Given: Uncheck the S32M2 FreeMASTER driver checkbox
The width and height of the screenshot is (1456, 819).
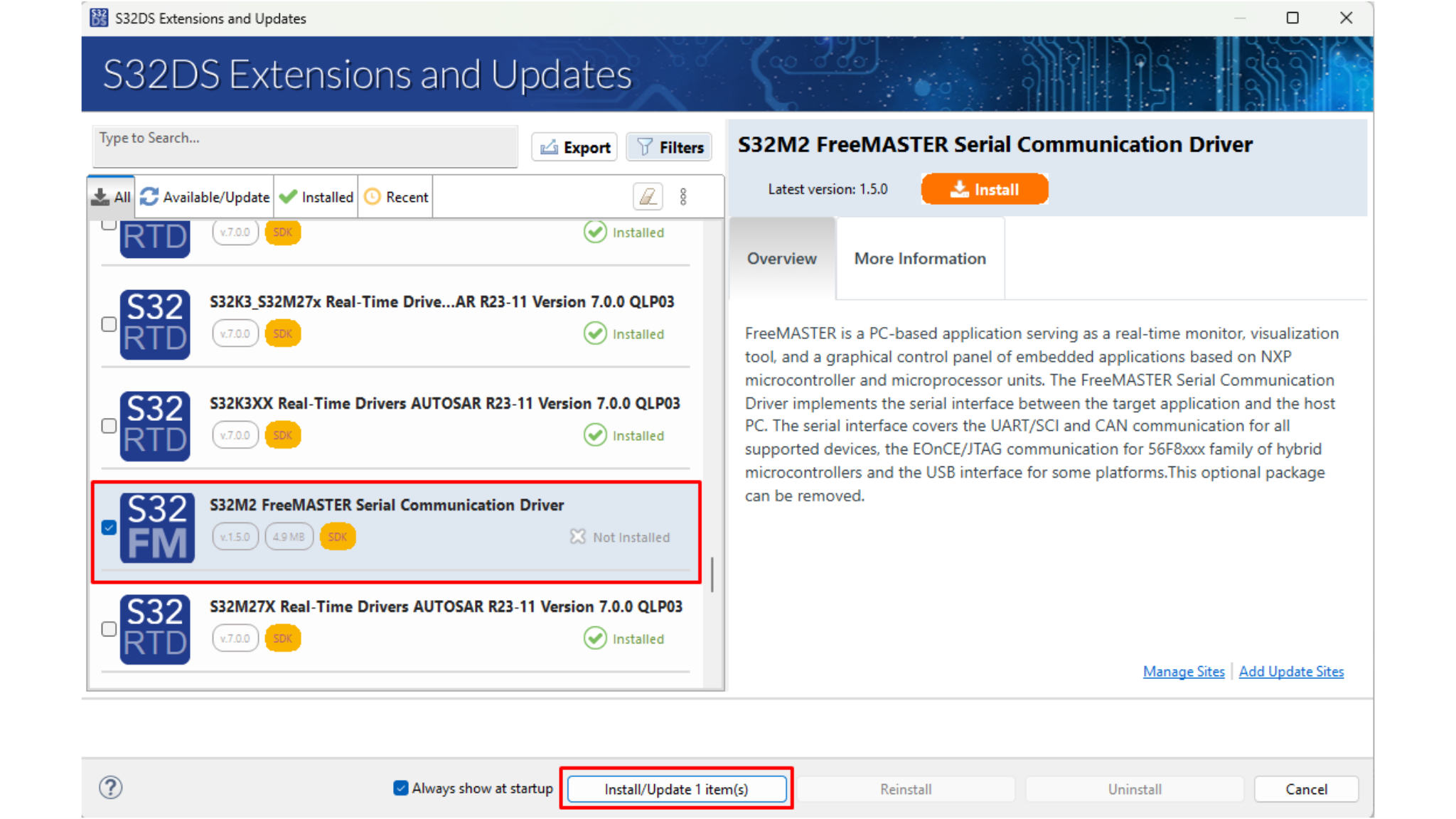Looking at the screenshot, I should click(x=109, y=528).
